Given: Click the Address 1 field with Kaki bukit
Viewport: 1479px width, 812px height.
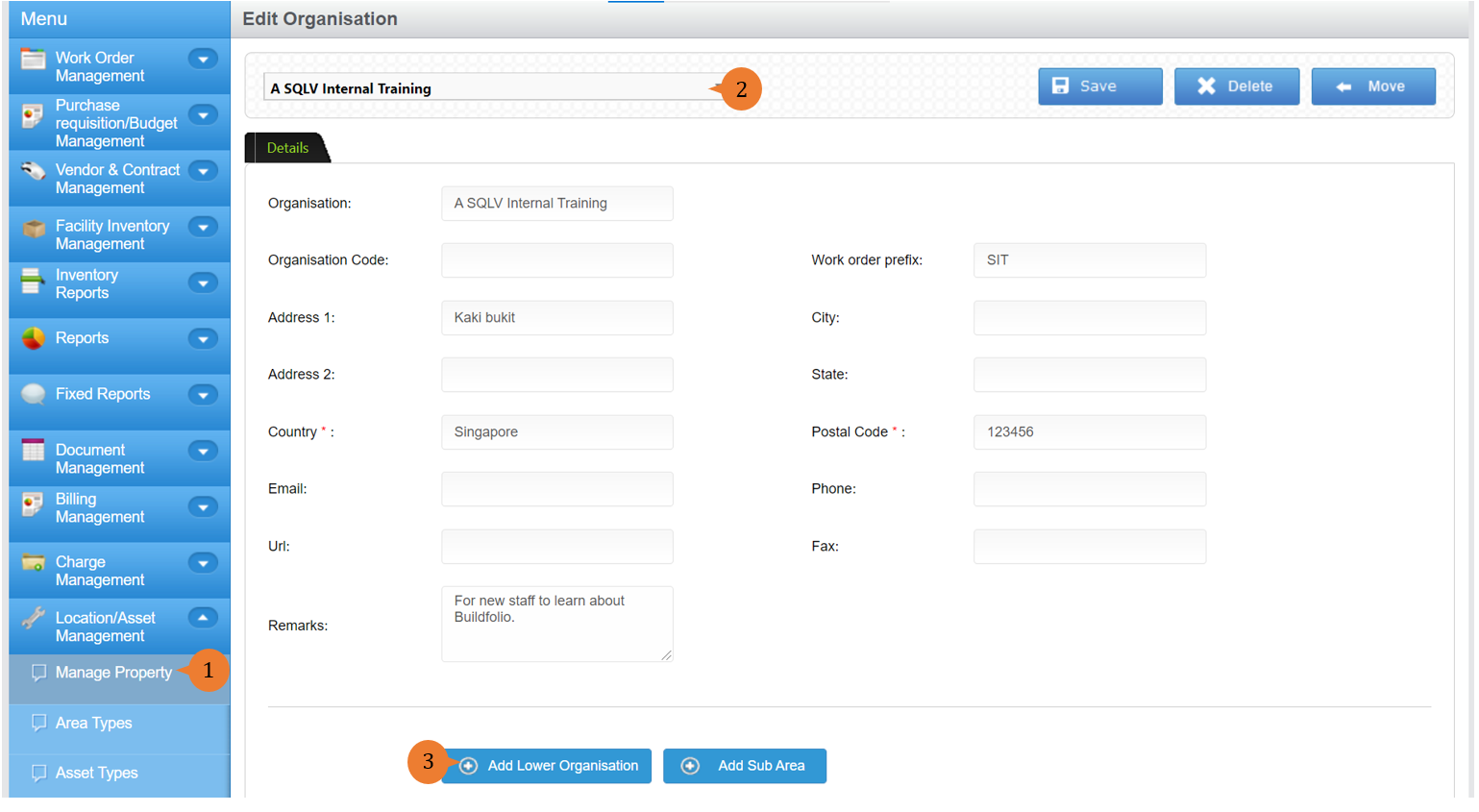Looking at the screenshot, I should click(557, 318).
